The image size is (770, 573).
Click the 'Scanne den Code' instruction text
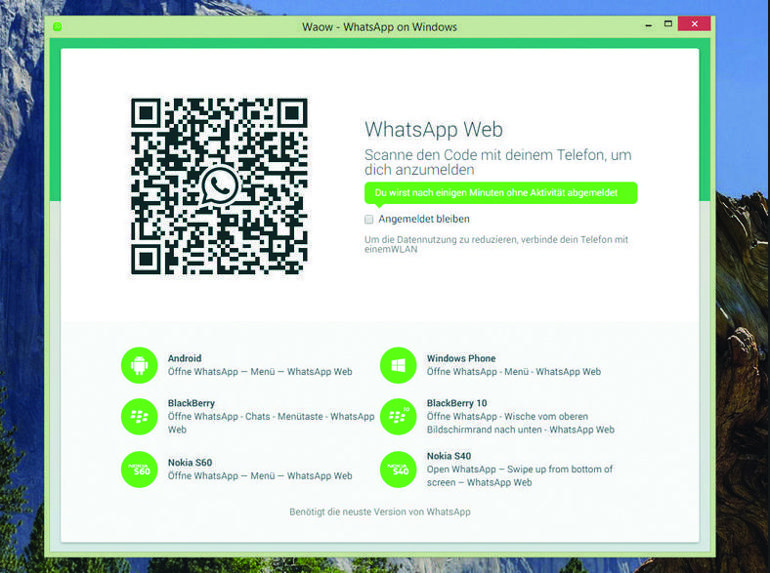[497, 162]
